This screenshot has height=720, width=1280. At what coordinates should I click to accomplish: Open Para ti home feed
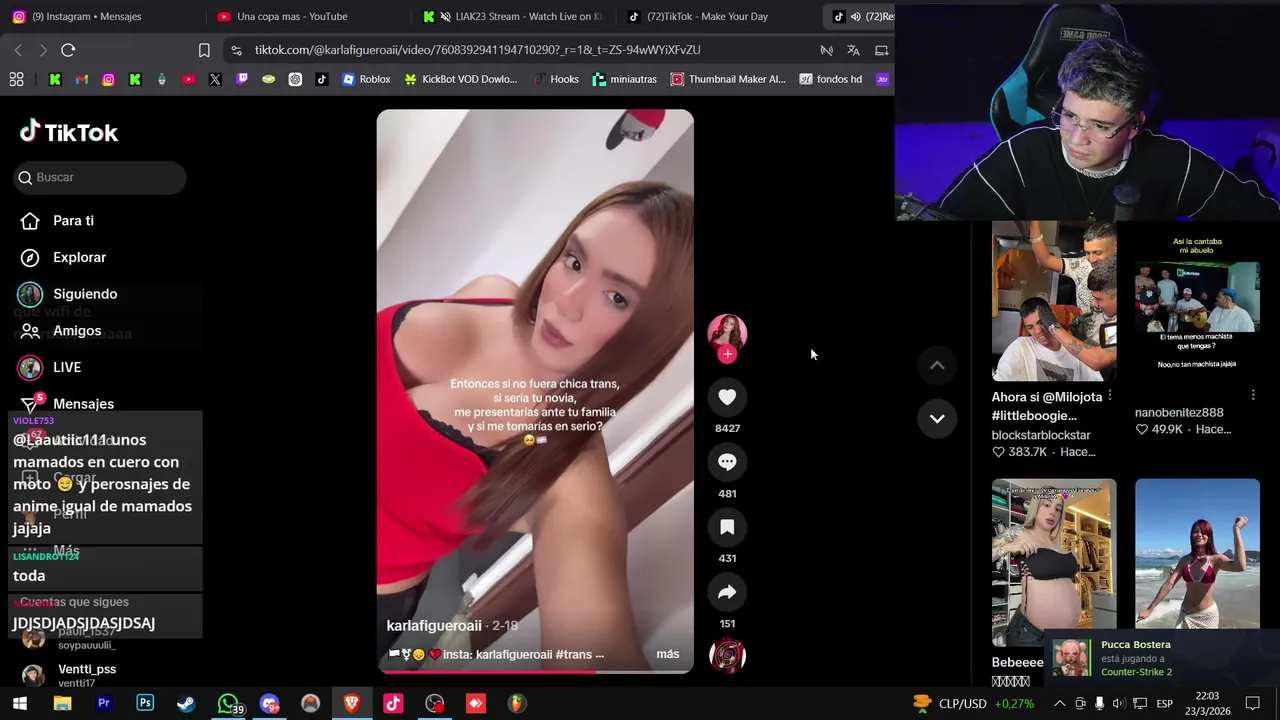pyautogui.click(x=73, y=221)
